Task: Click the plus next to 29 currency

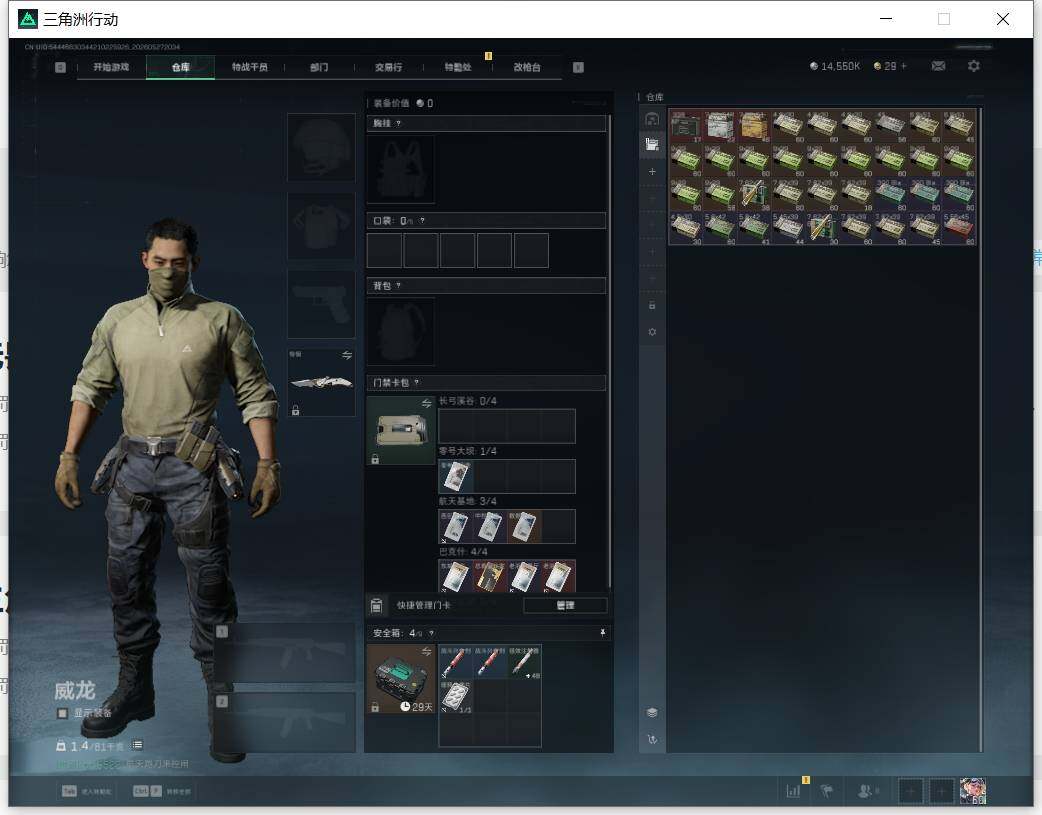Action: (903, 66)
